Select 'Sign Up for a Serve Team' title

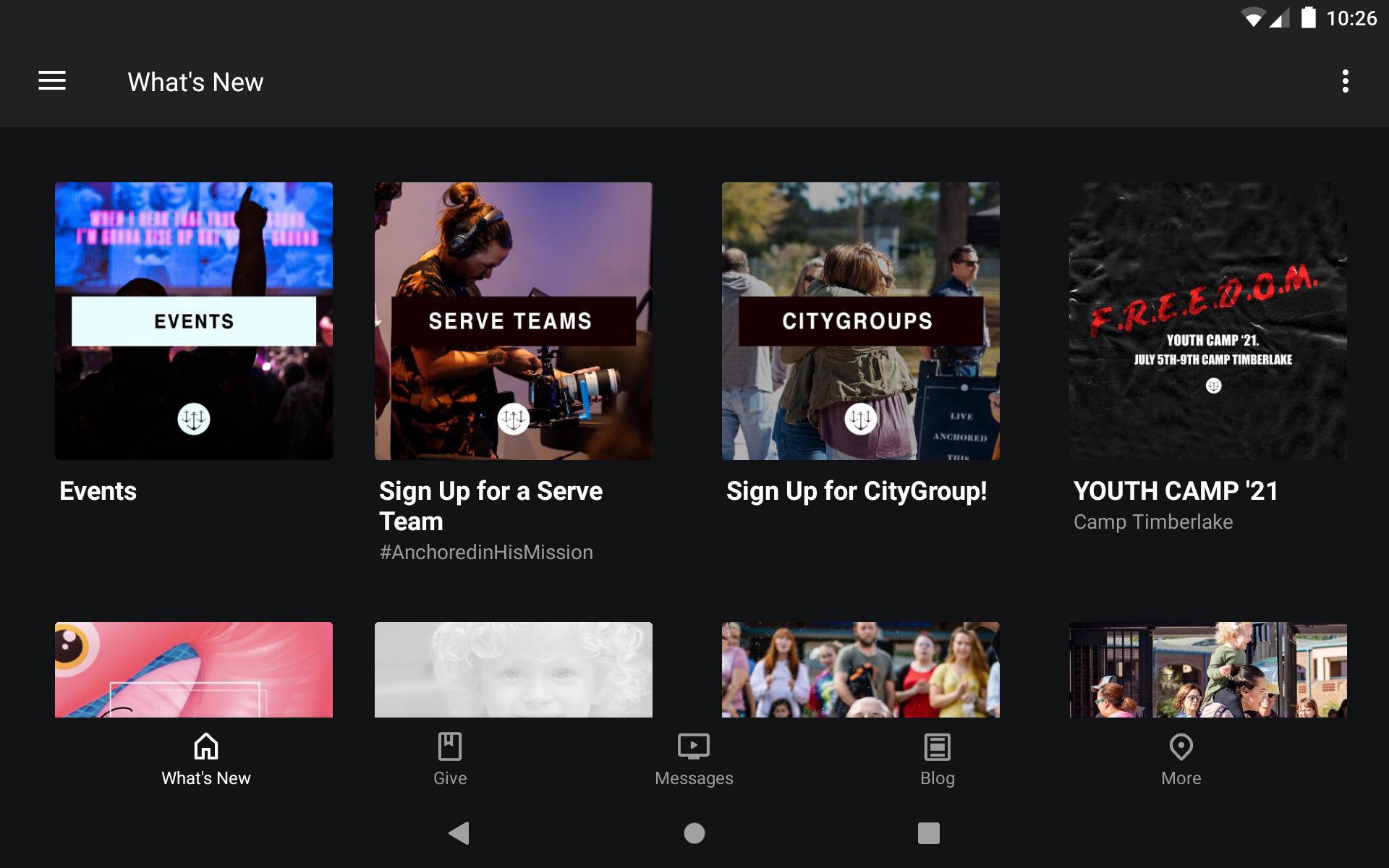click(x=490, y=506)
